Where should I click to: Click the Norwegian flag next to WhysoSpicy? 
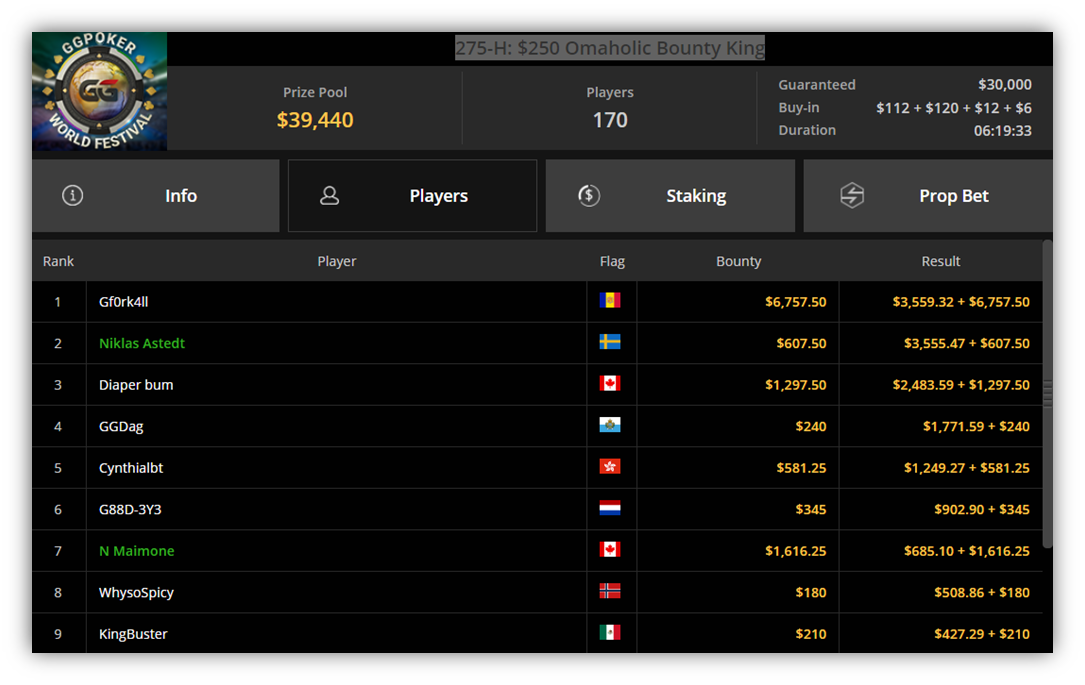[x=610, y=591]
